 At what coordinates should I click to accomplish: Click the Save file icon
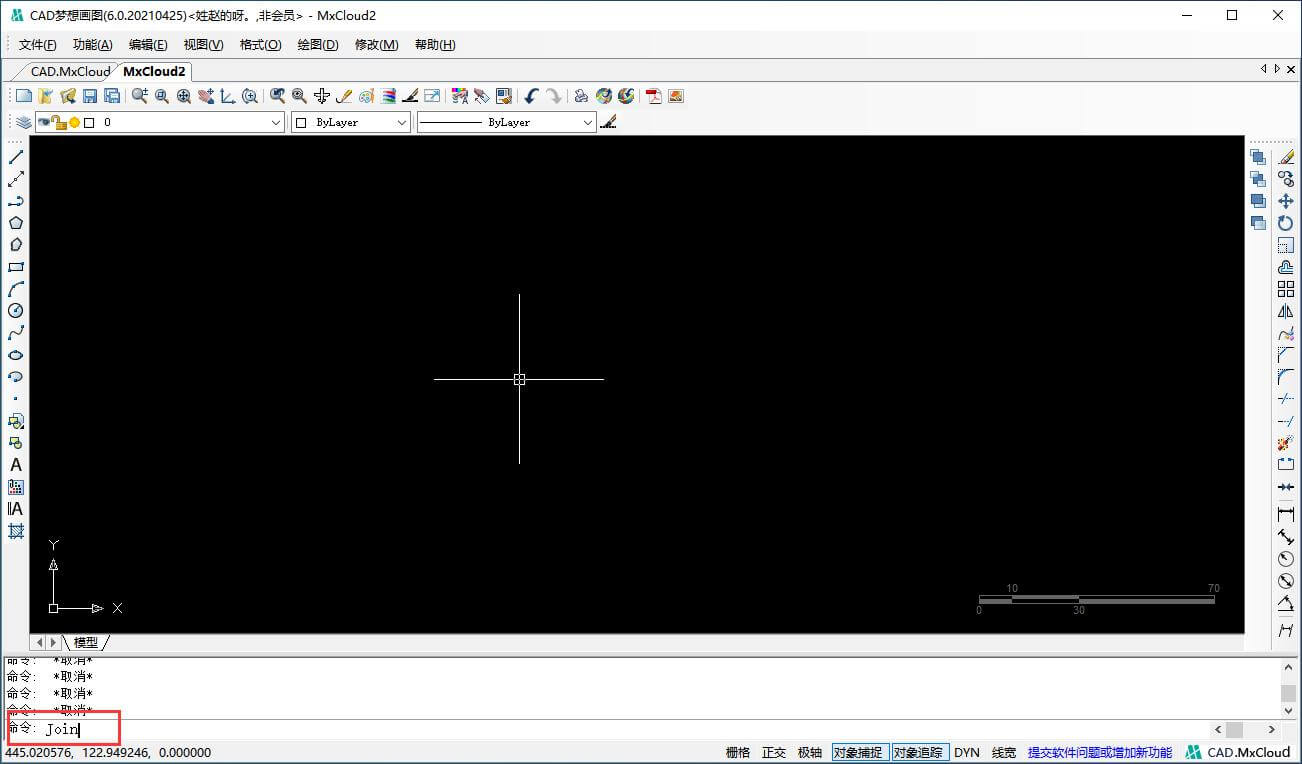coord(90,96)
